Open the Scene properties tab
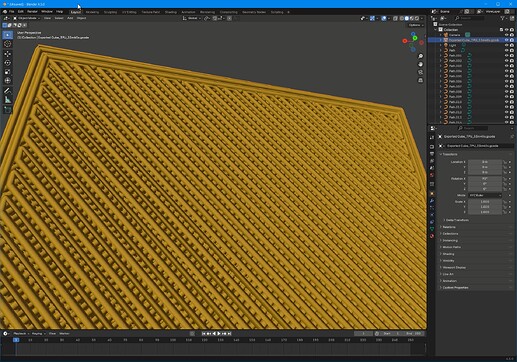 (432, 168)
